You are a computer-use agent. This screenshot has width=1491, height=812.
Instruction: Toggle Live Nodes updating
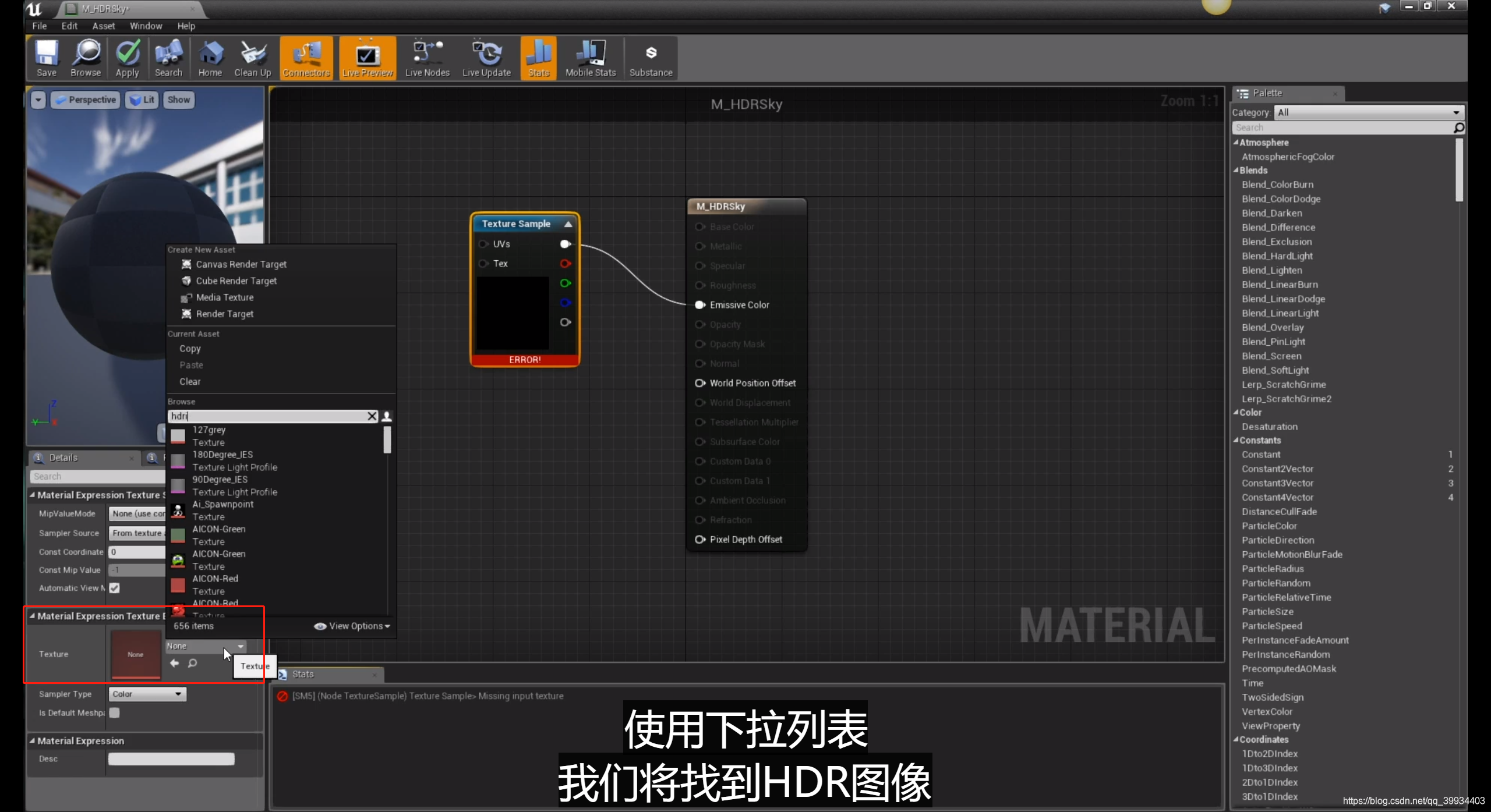[427, 58]
